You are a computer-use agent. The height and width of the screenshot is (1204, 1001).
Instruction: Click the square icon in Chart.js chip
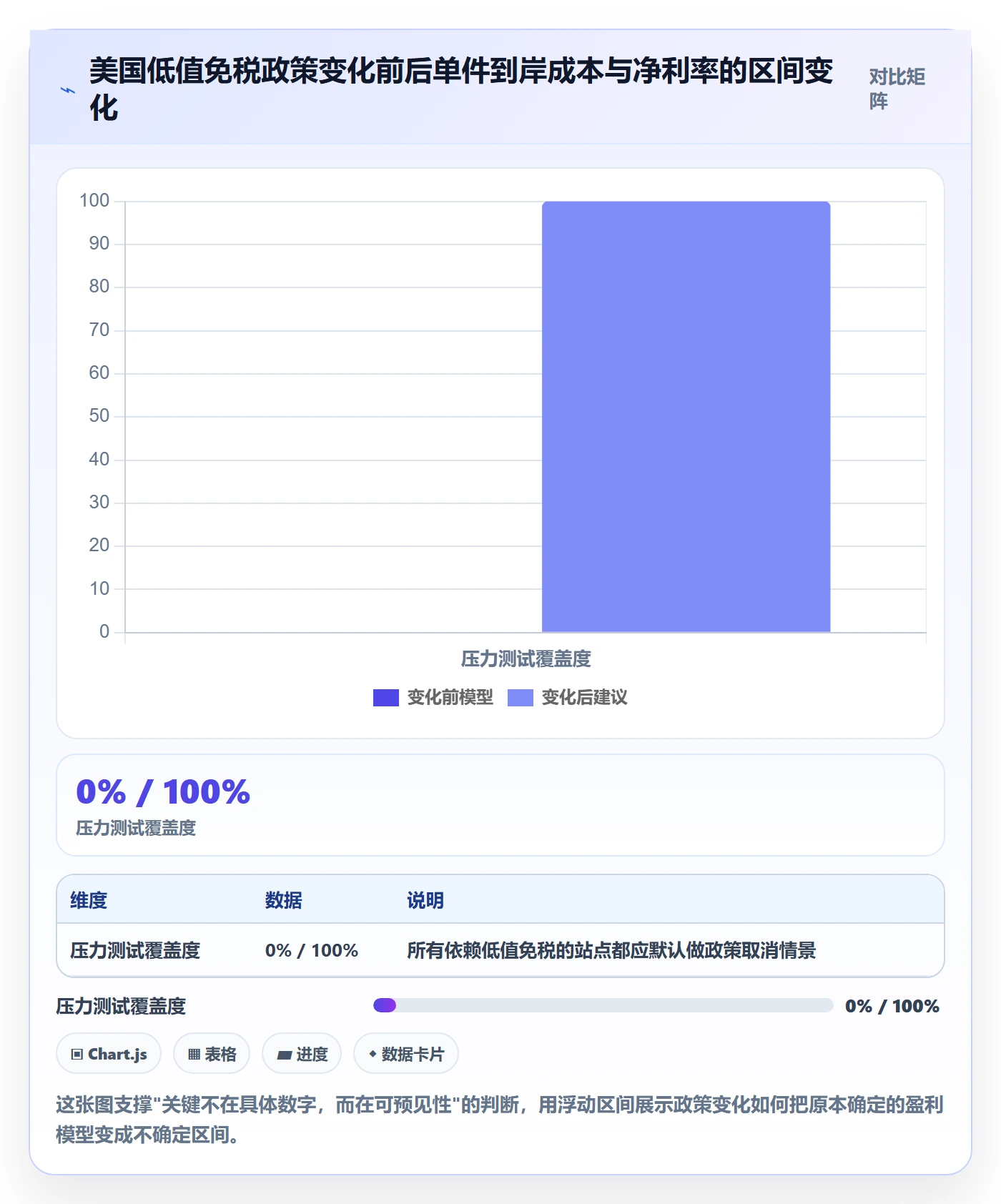(x=77, y=1054)
